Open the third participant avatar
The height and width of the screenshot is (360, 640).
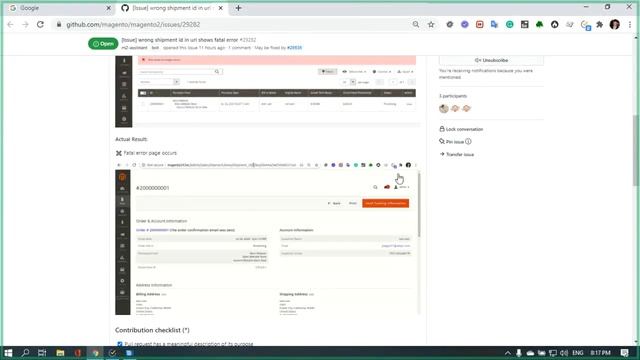coord(467,108)
